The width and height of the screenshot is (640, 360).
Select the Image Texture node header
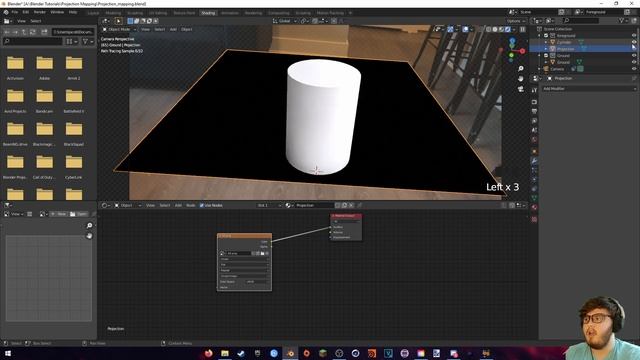(244, 236)
